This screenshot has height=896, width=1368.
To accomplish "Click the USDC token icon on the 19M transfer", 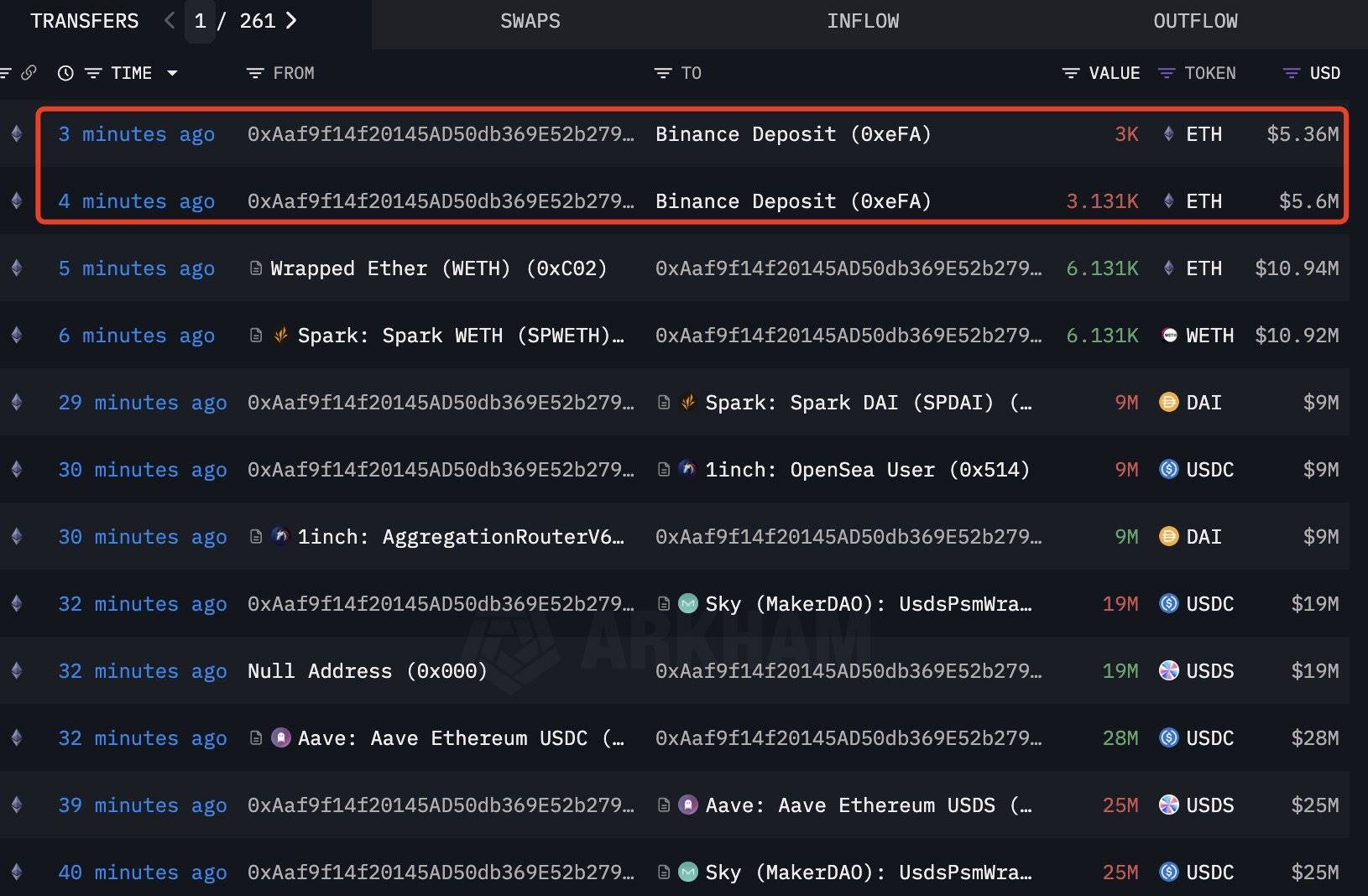I will pos(1168,603).
